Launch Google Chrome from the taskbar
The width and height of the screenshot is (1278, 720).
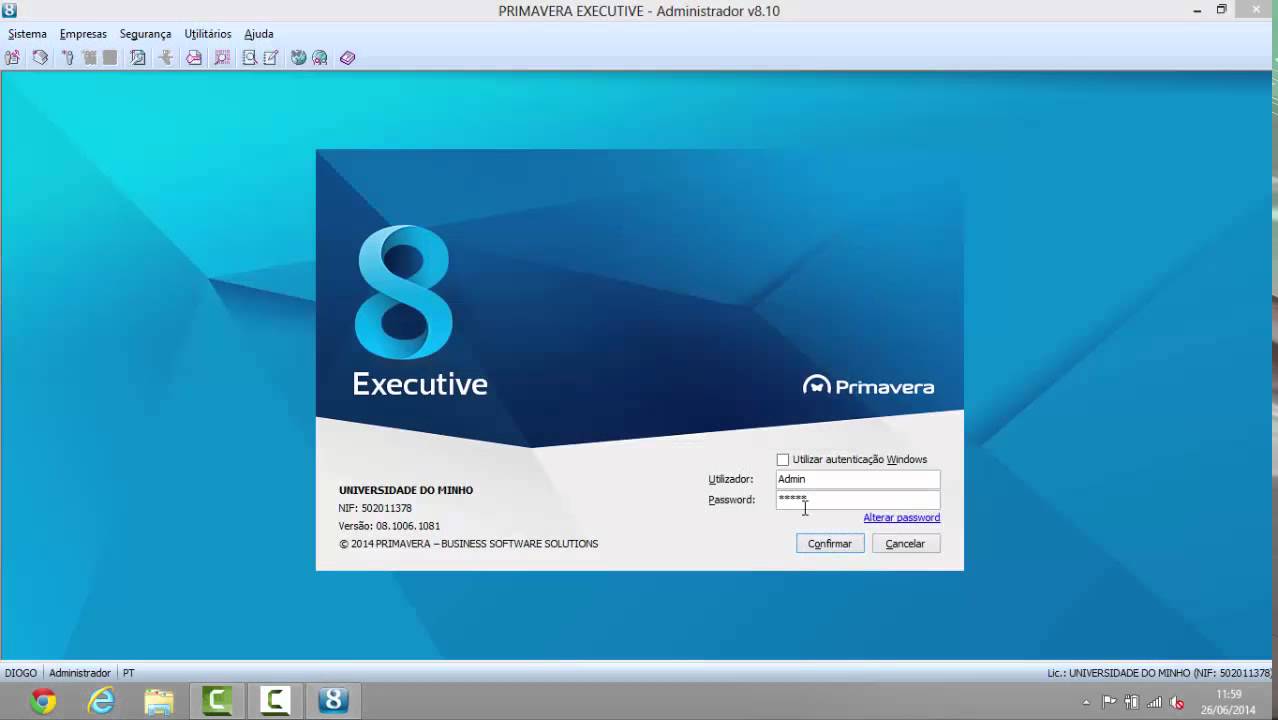43,701
